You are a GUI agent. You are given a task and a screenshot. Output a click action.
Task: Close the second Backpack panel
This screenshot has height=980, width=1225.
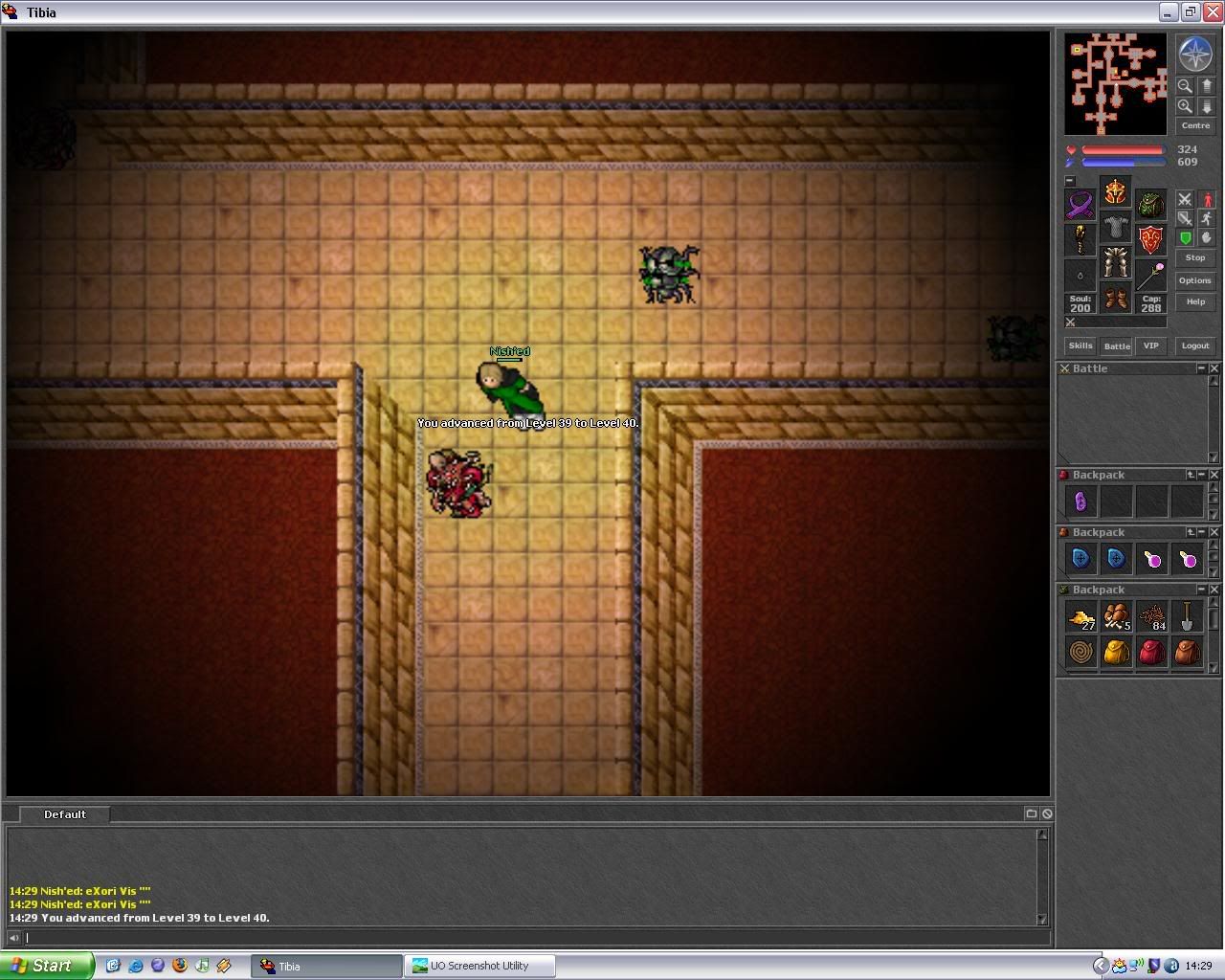click(x=1214, y=532)
